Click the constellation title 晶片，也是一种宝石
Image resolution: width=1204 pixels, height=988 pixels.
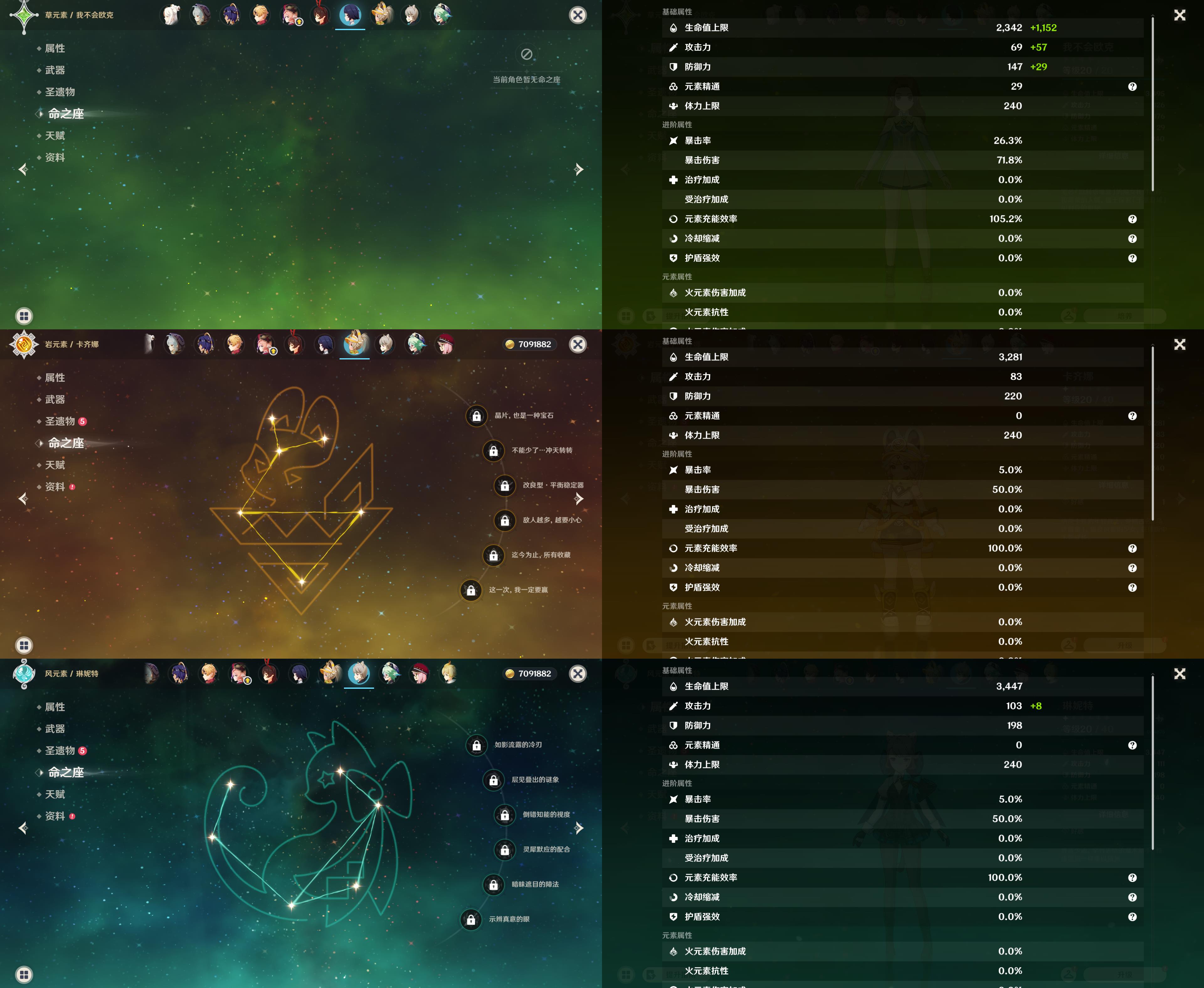pyautogui.click(x=524, y=416)
